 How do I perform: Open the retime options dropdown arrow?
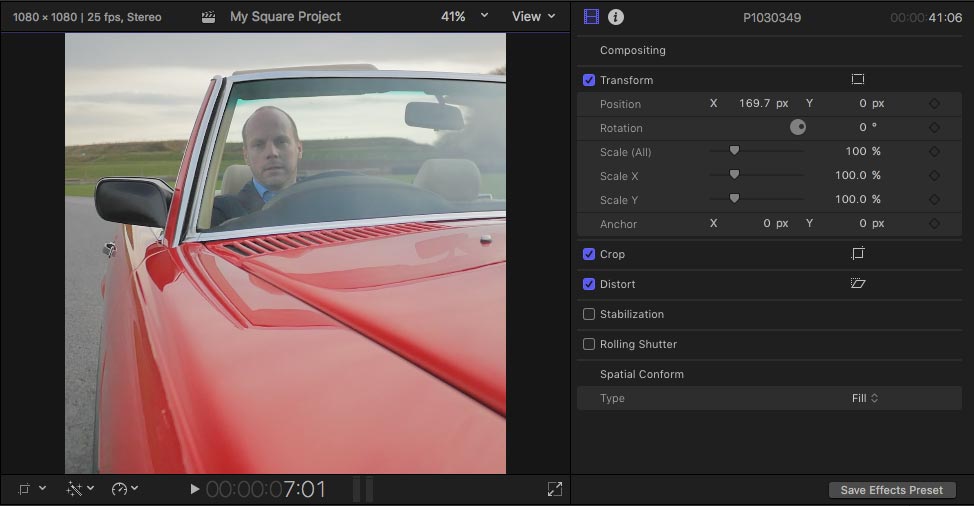click(x=135, y=489)
